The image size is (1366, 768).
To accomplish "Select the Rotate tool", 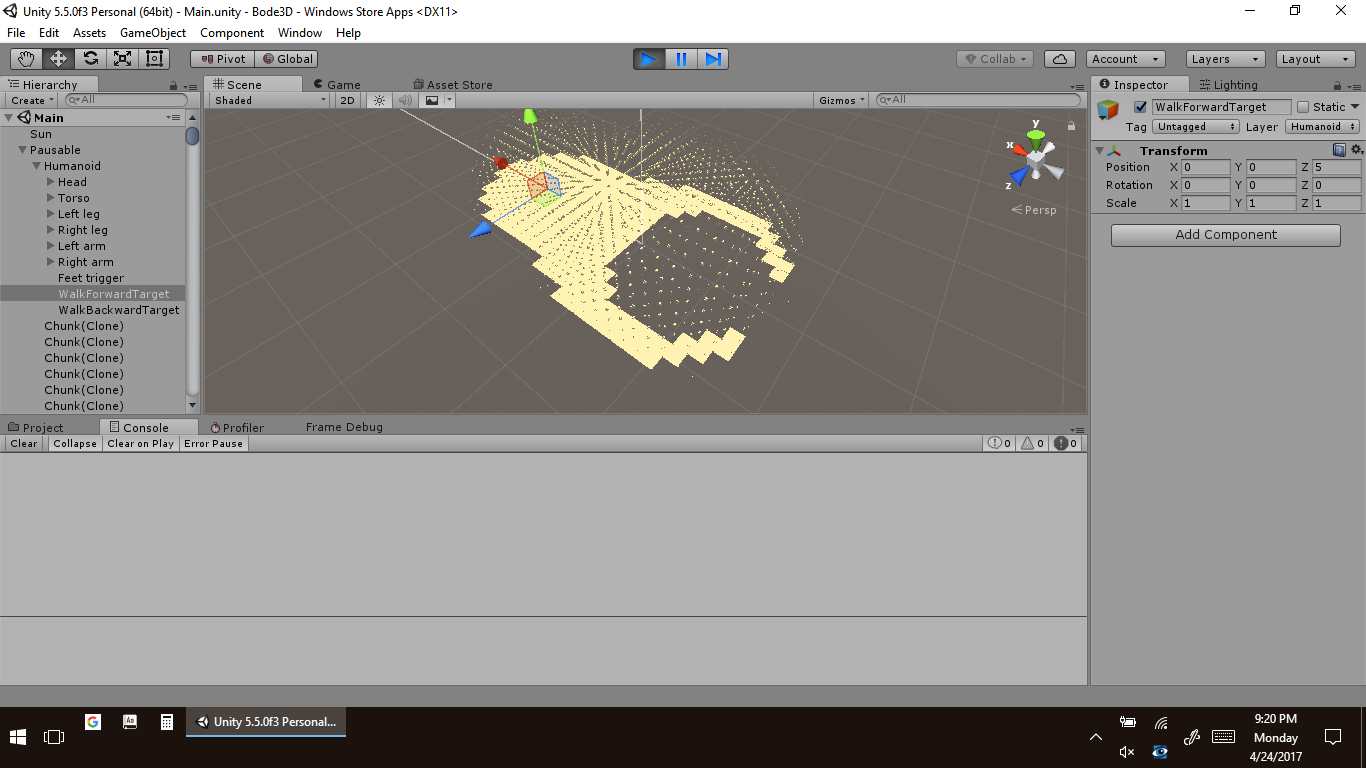I will pyautogui.click(x=90, y=59).
